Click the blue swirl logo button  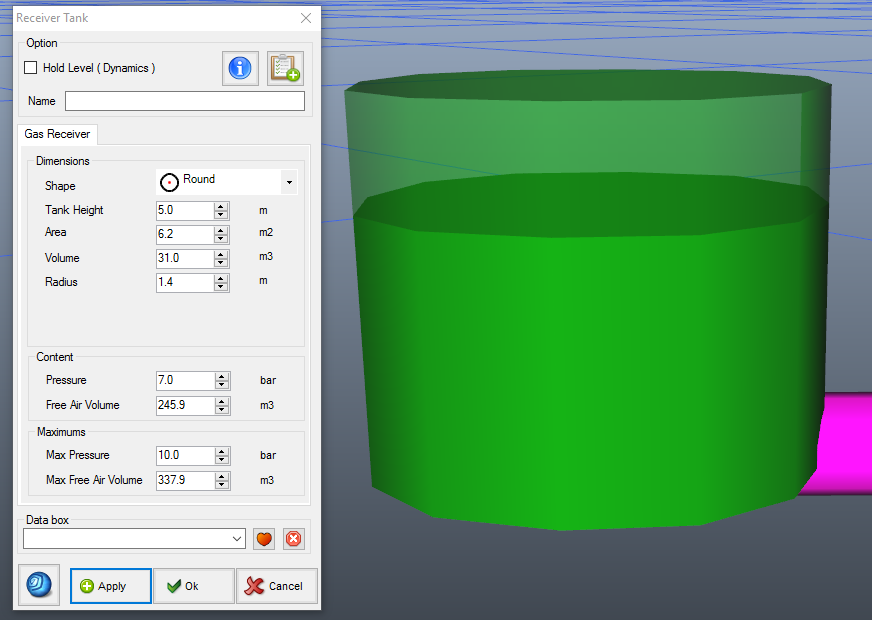(x=39, y=585)
